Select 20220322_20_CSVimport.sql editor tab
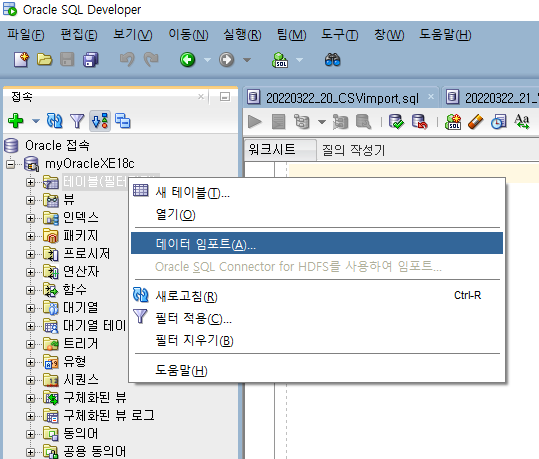The width and height of the screenshot is (539, 459). coord(342,98)
